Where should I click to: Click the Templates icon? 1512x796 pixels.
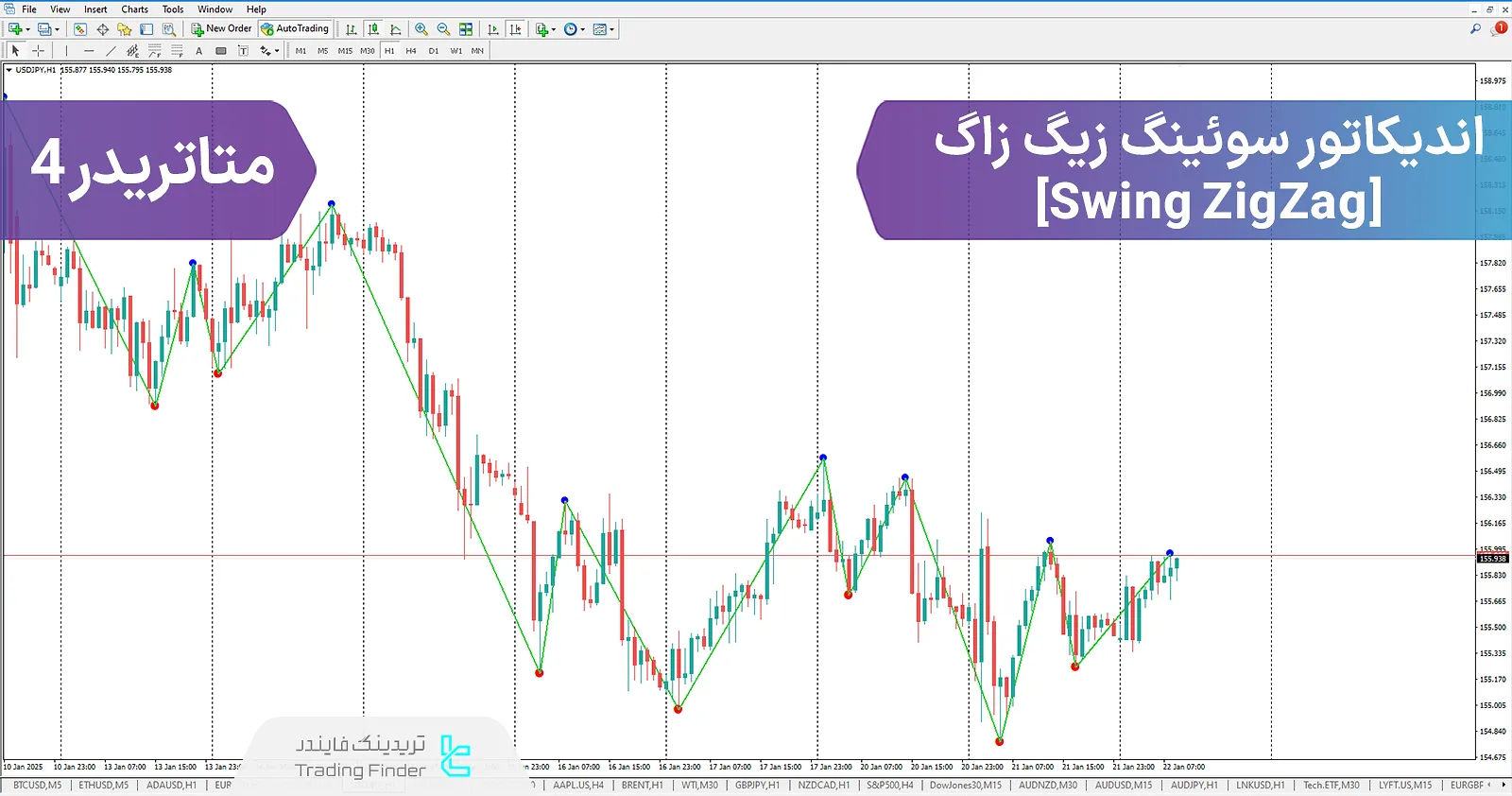point(599,29)
